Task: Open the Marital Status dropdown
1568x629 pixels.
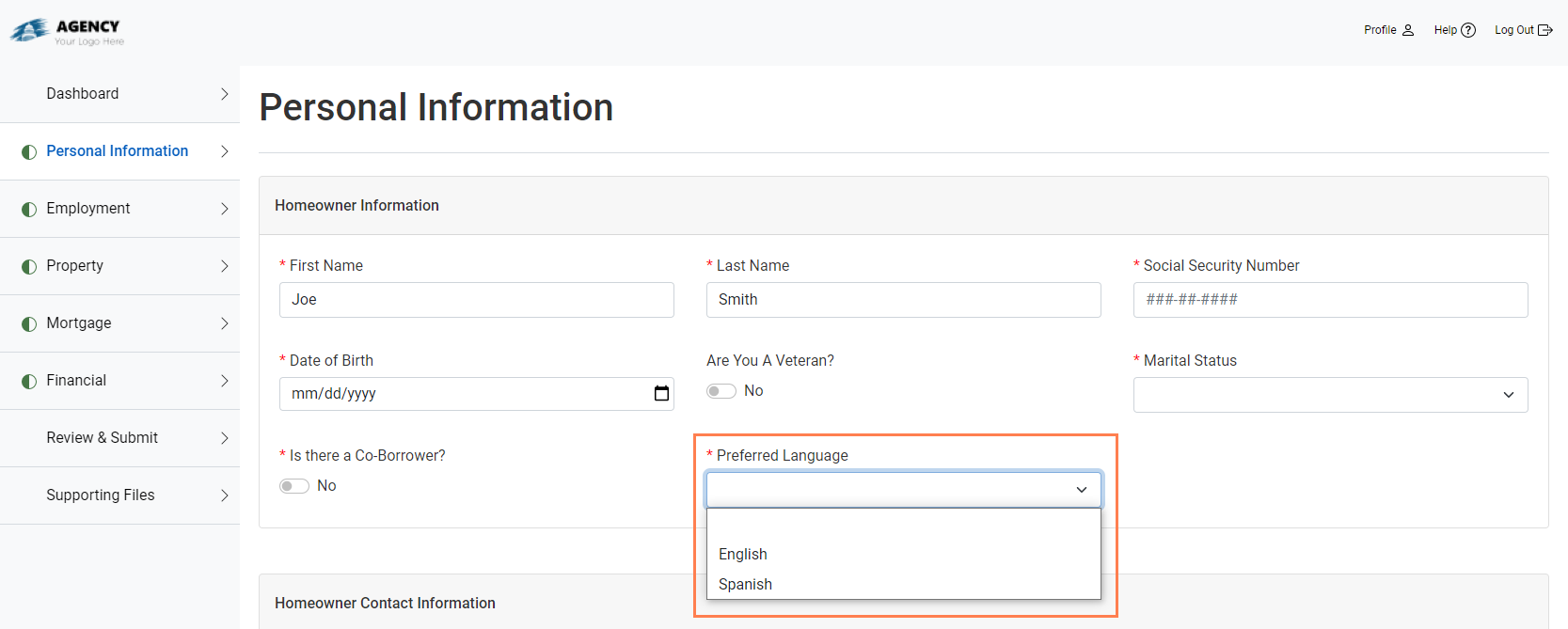Action: [x=1330, y=395]
